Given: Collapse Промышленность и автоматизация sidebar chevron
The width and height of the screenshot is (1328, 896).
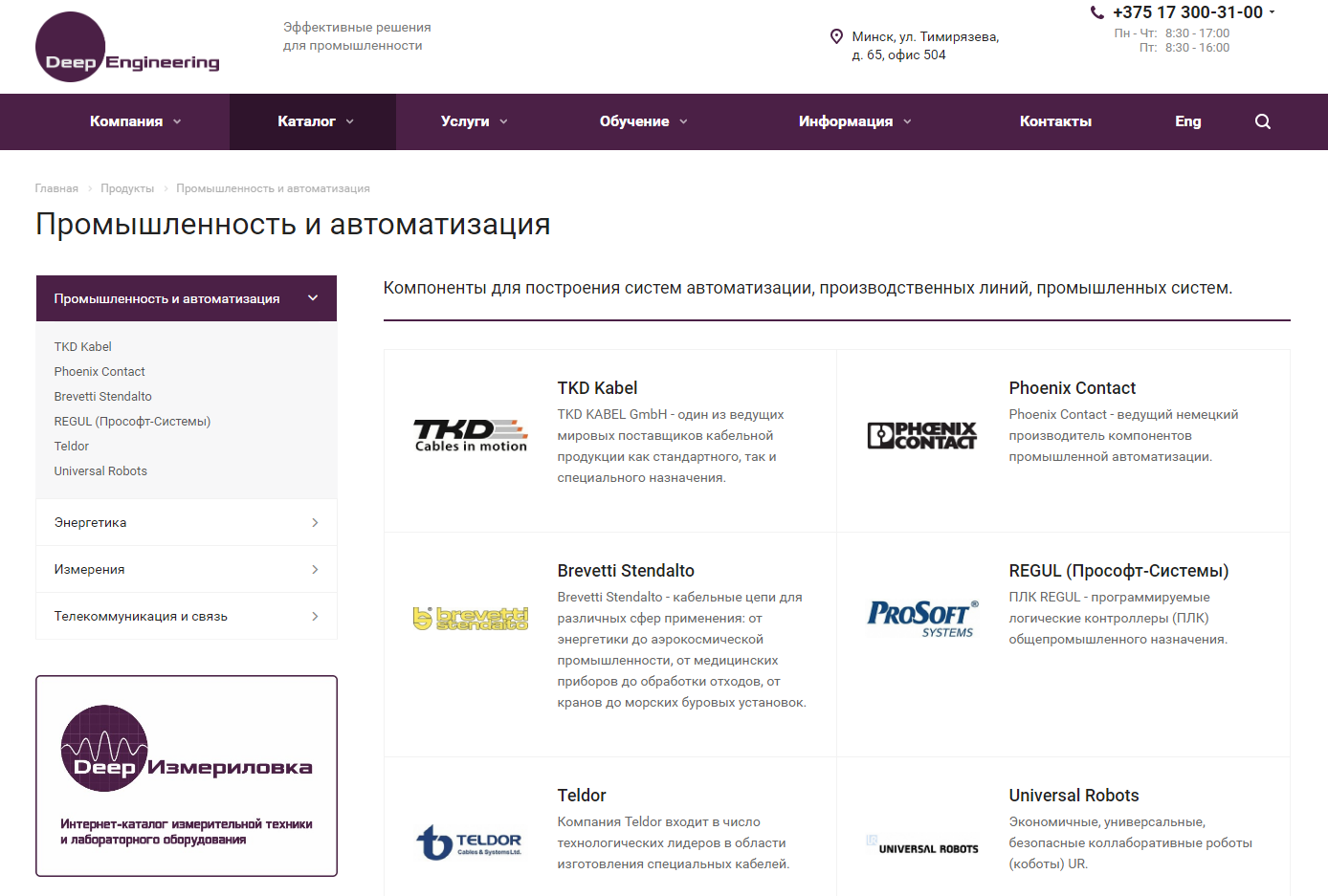Looking at the screenshot, I should [313, 298].
